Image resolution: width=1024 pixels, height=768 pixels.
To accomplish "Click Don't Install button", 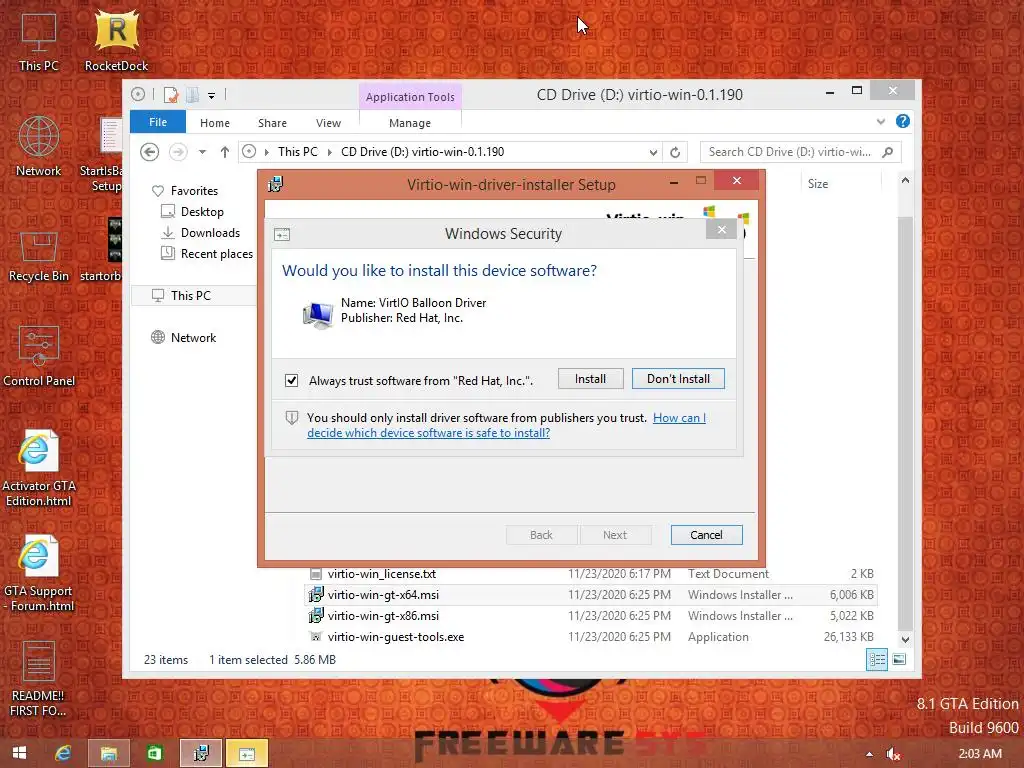I will click(678, 379).
